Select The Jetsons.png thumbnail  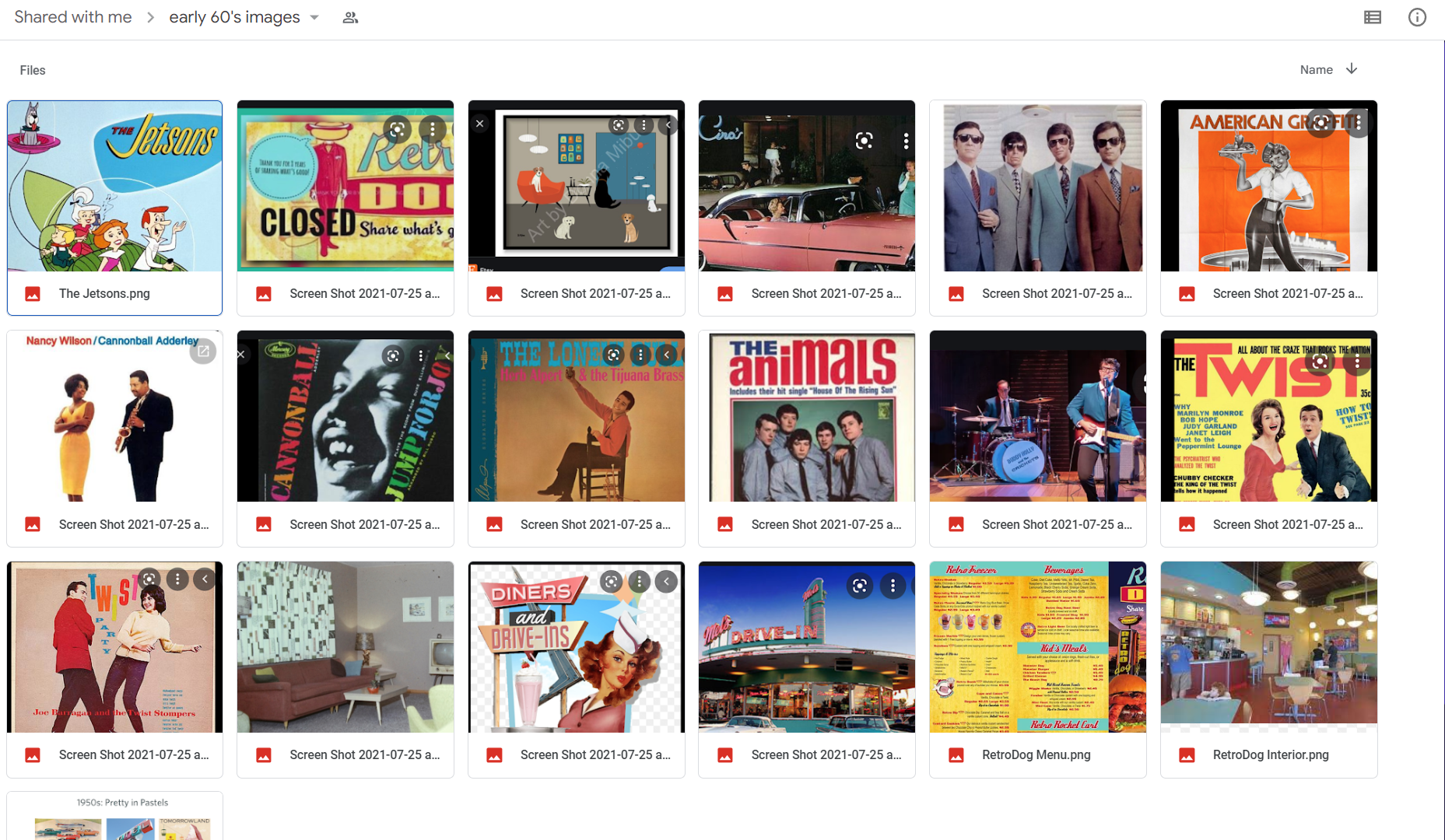click(114, 186)
